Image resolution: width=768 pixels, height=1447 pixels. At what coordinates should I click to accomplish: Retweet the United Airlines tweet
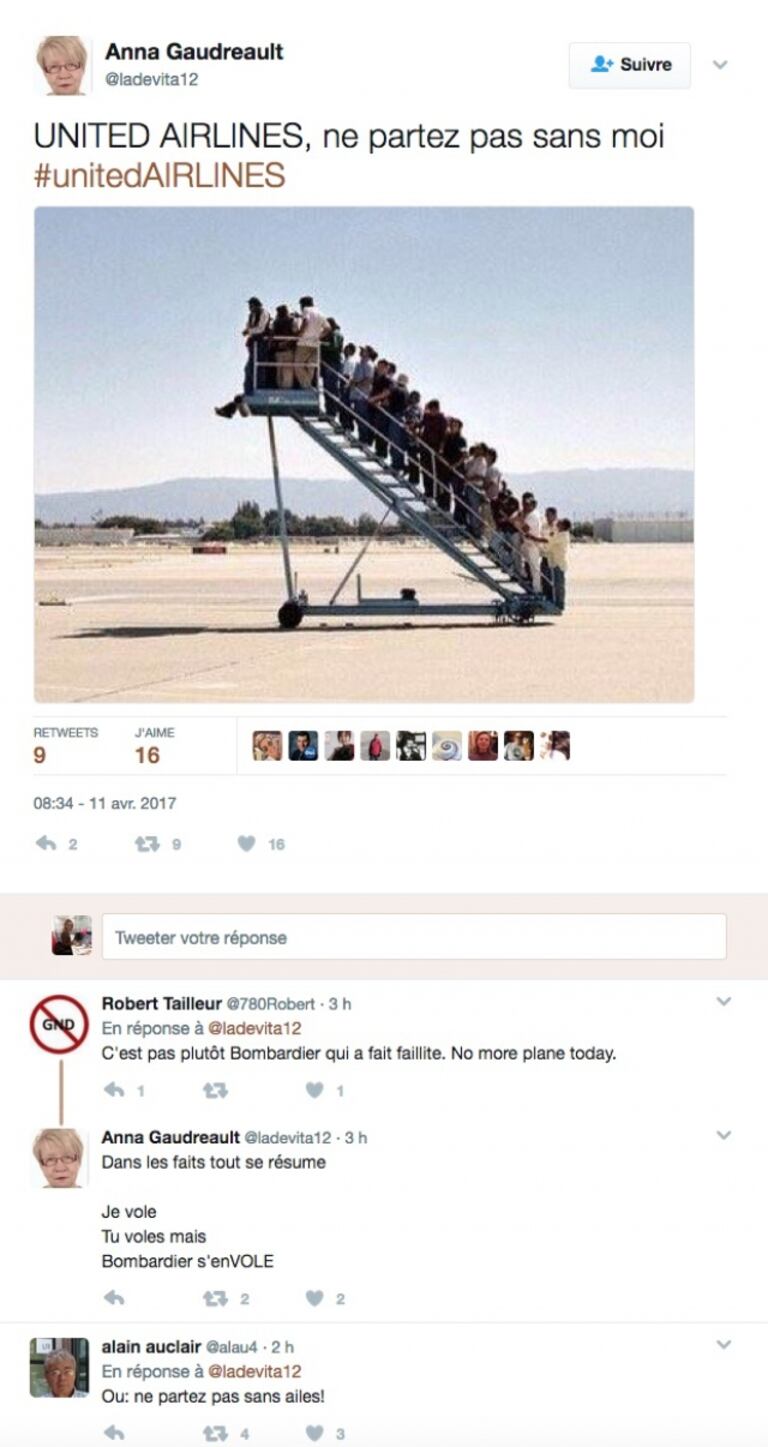(147, 844)
